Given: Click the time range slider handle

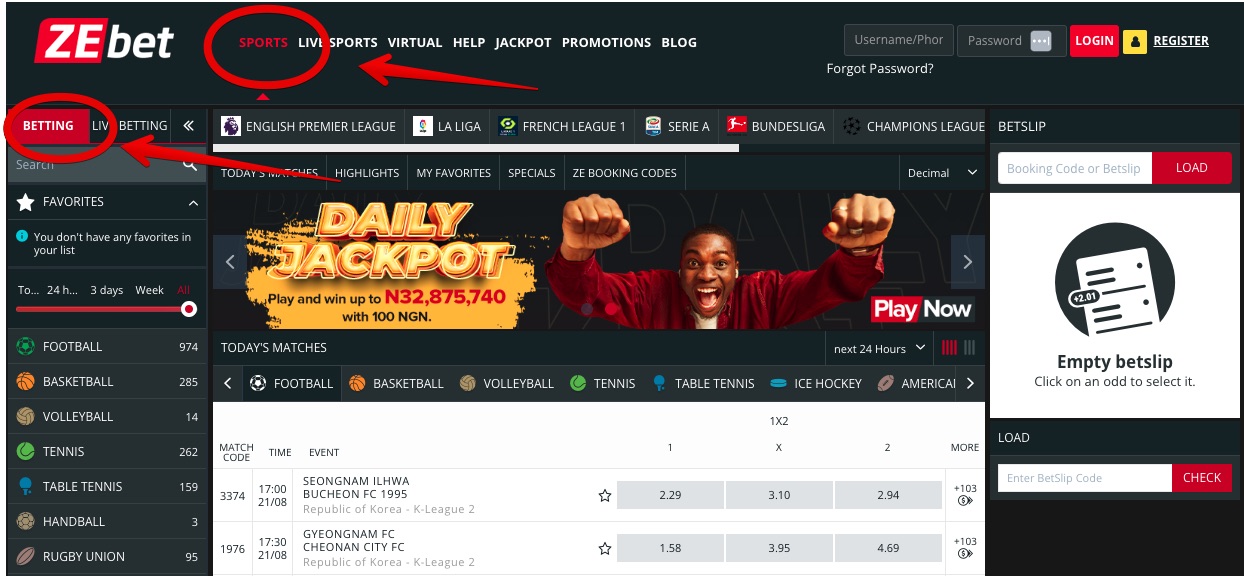Looking at the screenshot, I should pos(189,309).
